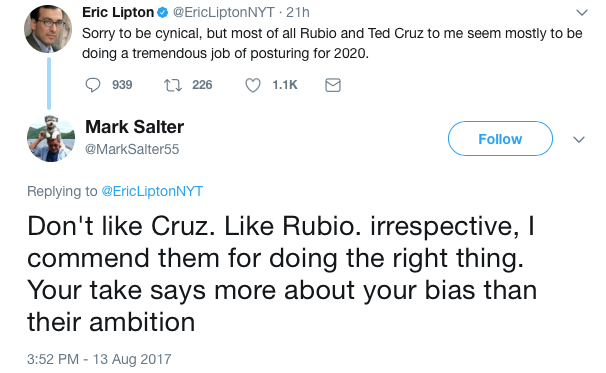Follow Mark Salter
This screenshot has width=606, height=373.
click(x=500, y=138)
